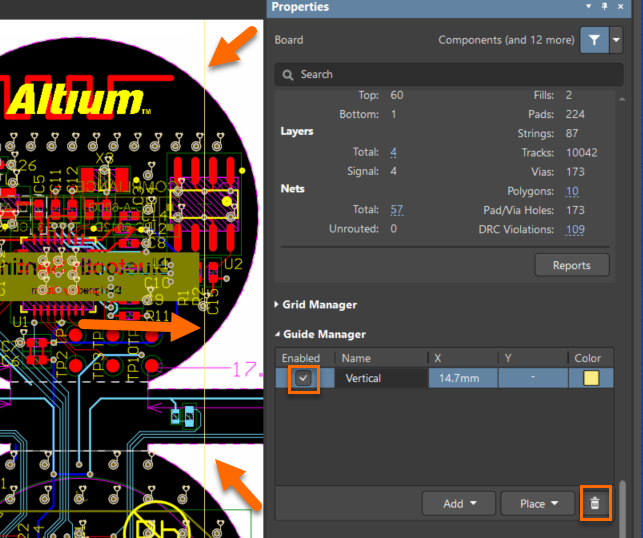
Task: Open the DRC Violations 109 link
Action: 575,230
